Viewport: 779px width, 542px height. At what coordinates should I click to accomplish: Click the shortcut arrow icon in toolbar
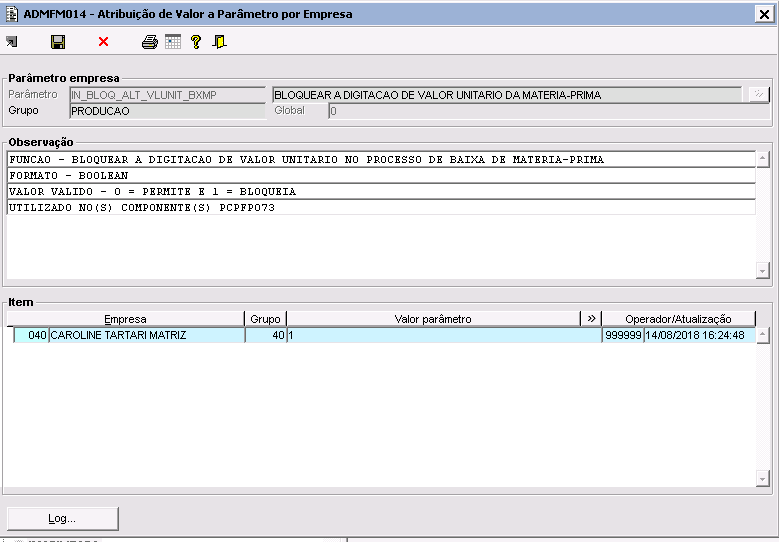12,42
